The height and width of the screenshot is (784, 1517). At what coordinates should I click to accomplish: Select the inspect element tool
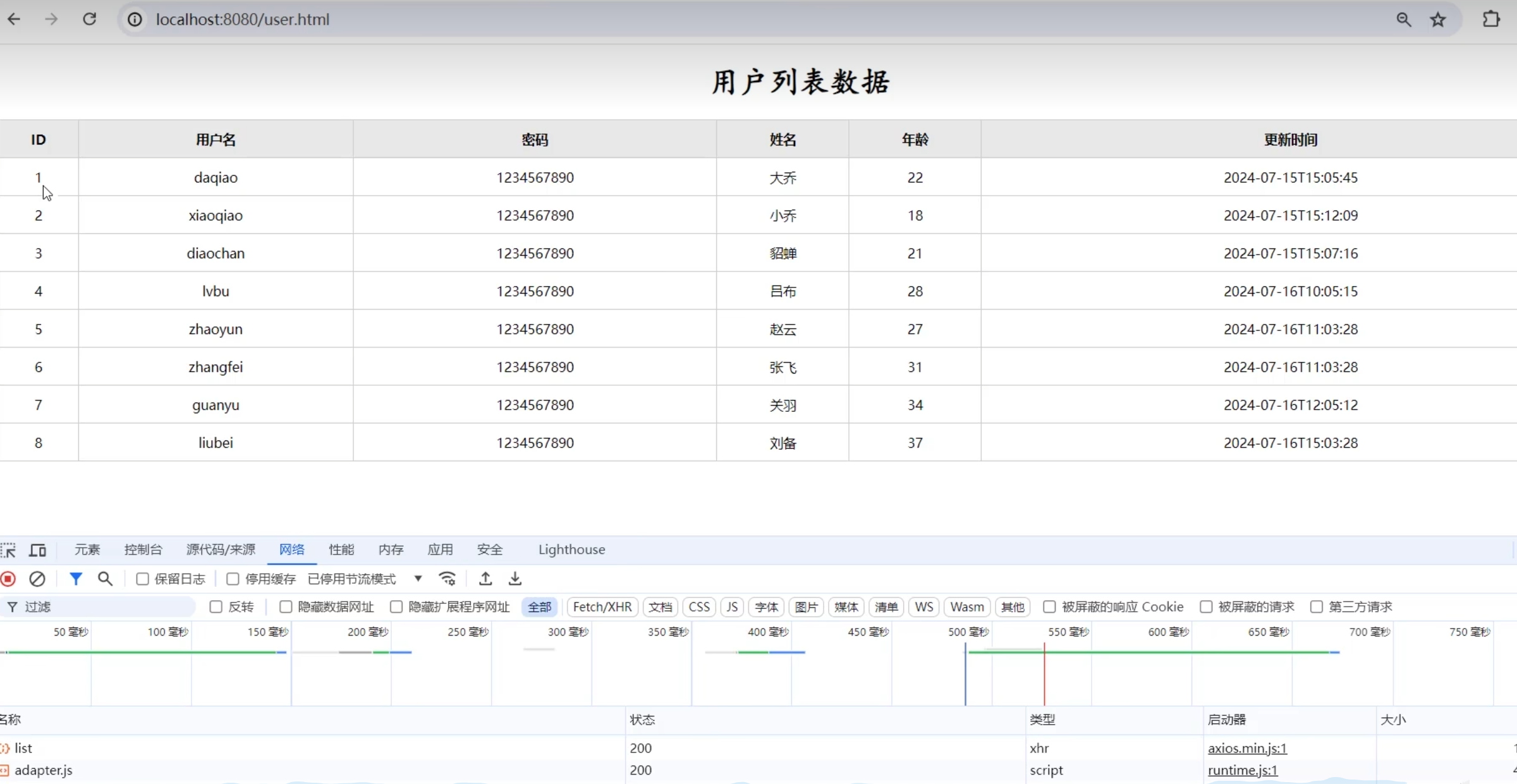9,550
